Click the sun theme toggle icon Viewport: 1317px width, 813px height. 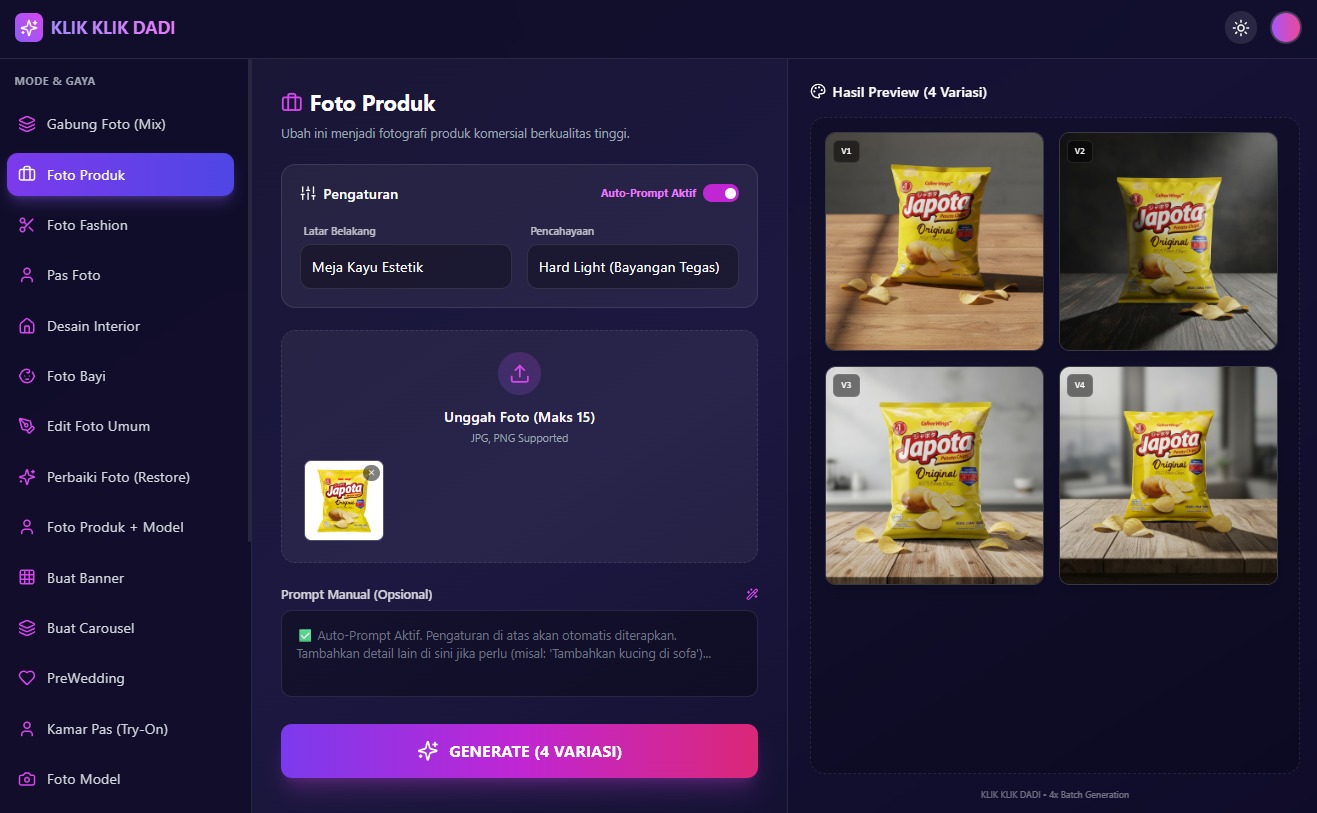pyautogui.click(x=1241, y=28)
